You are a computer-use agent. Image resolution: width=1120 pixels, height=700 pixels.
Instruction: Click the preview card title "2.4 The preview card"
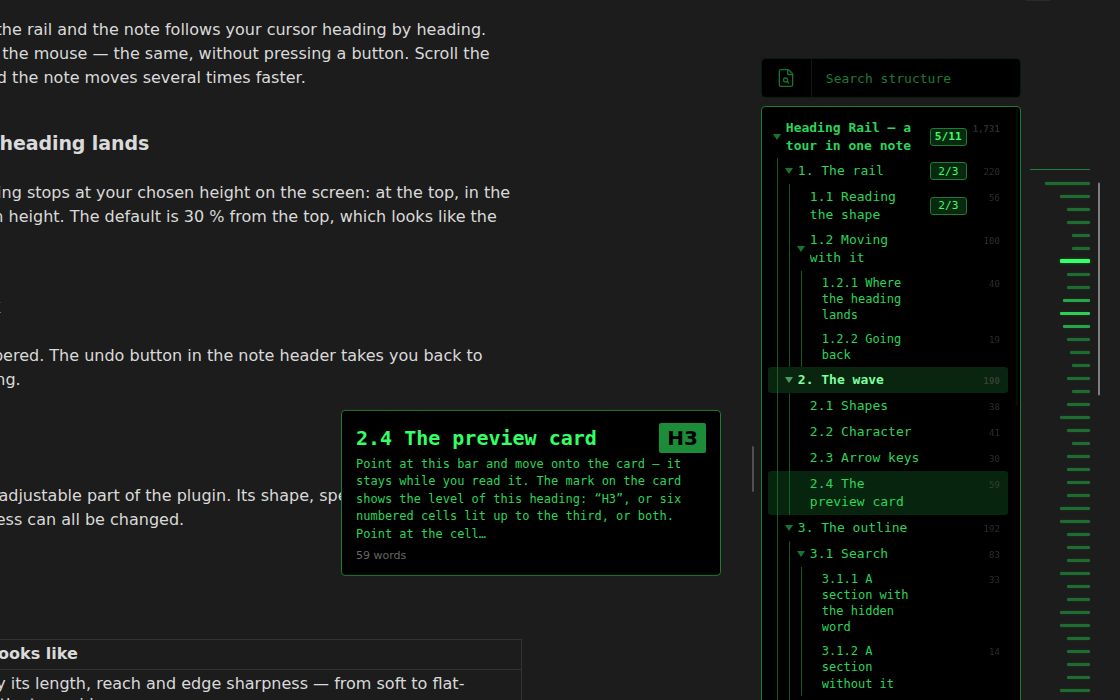[x=476, y=438]
